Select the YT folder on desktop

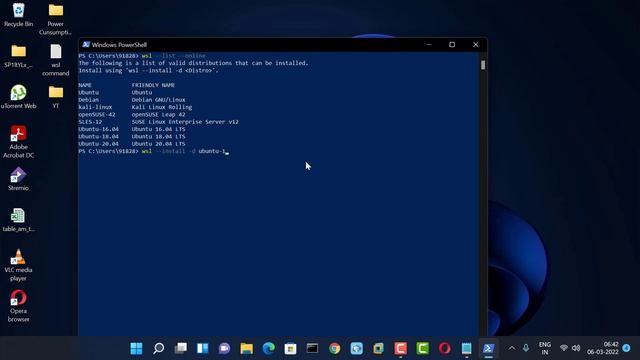(x=56, y=97)
